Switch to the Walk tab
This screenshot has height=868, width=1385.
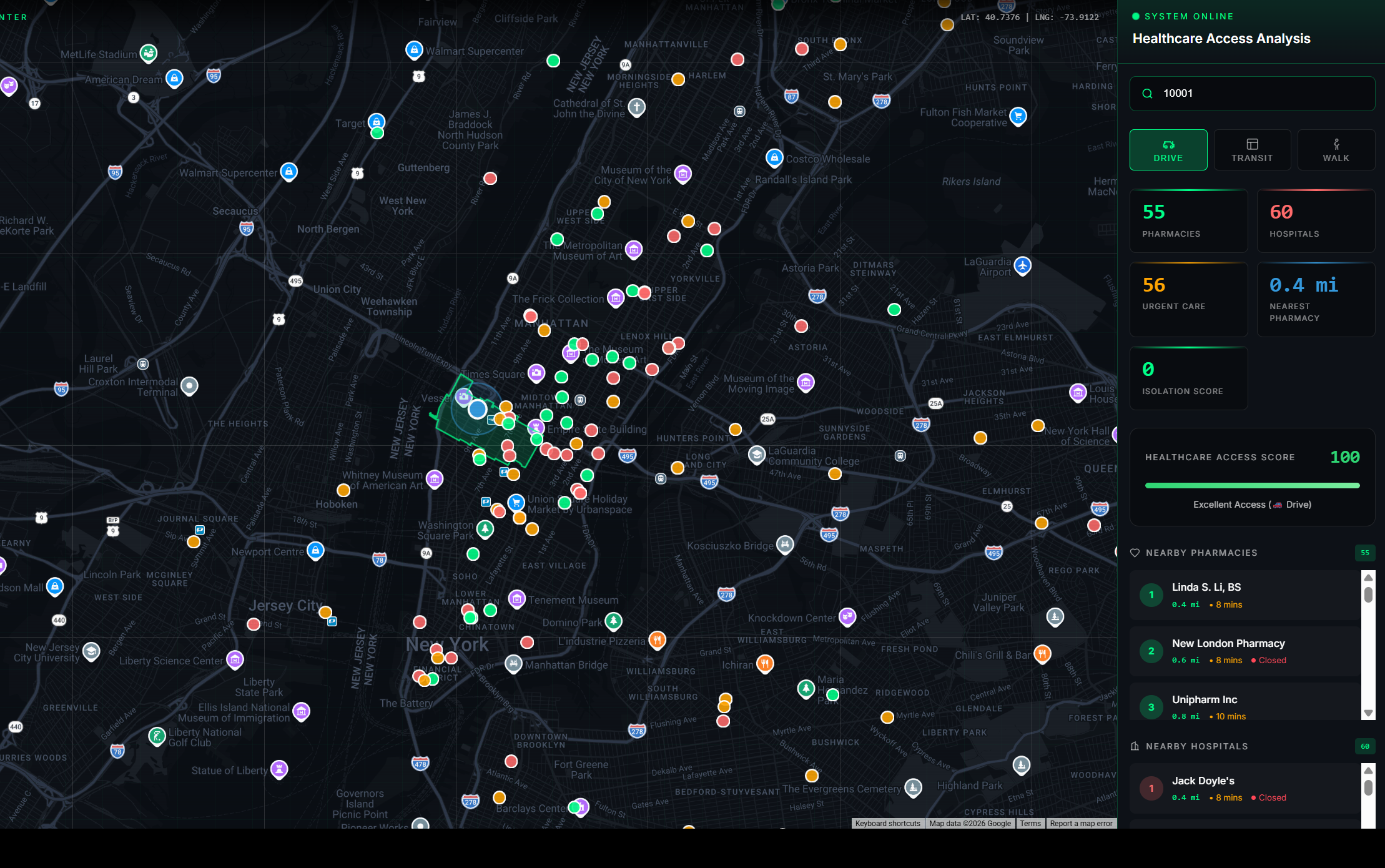(x=1336, y=149)
